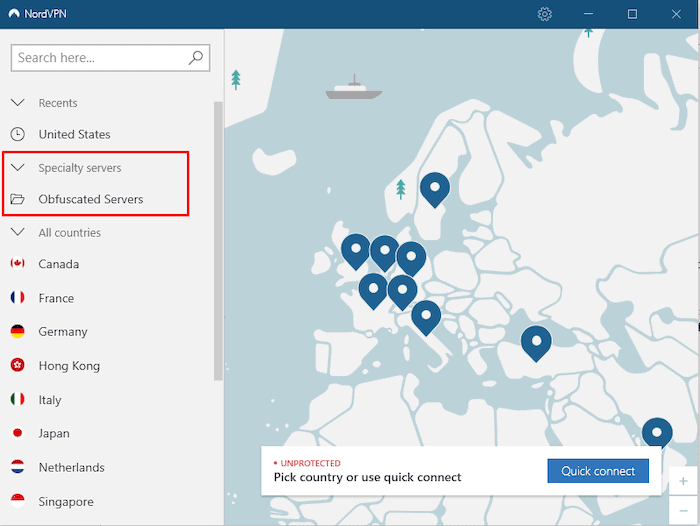Click the Hong Kong flag icon
Image resolution: width=700 pixels, height=526 pixels.
[x=17, y=366]
